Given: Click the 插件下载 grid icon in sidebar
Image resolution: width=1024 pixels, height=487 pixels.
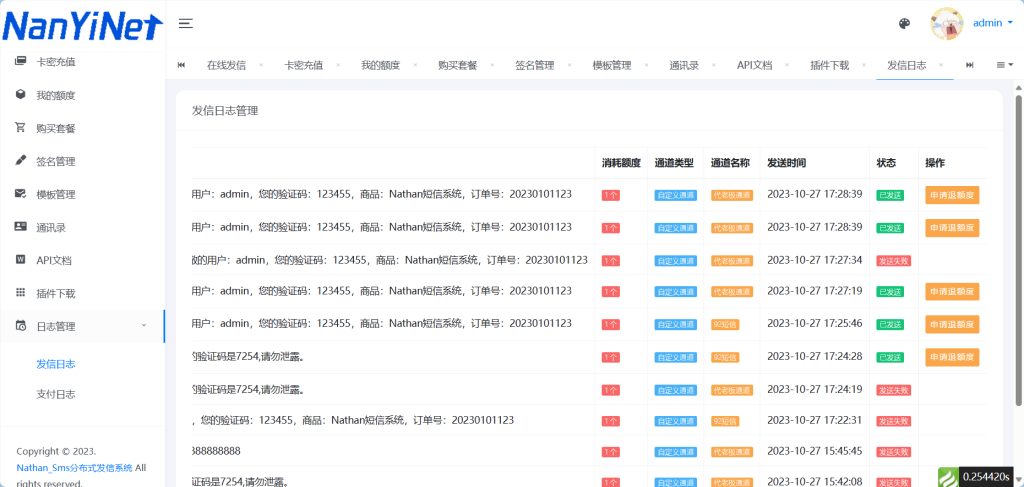Looking at the screenshot, I should (x=20, y=293).
